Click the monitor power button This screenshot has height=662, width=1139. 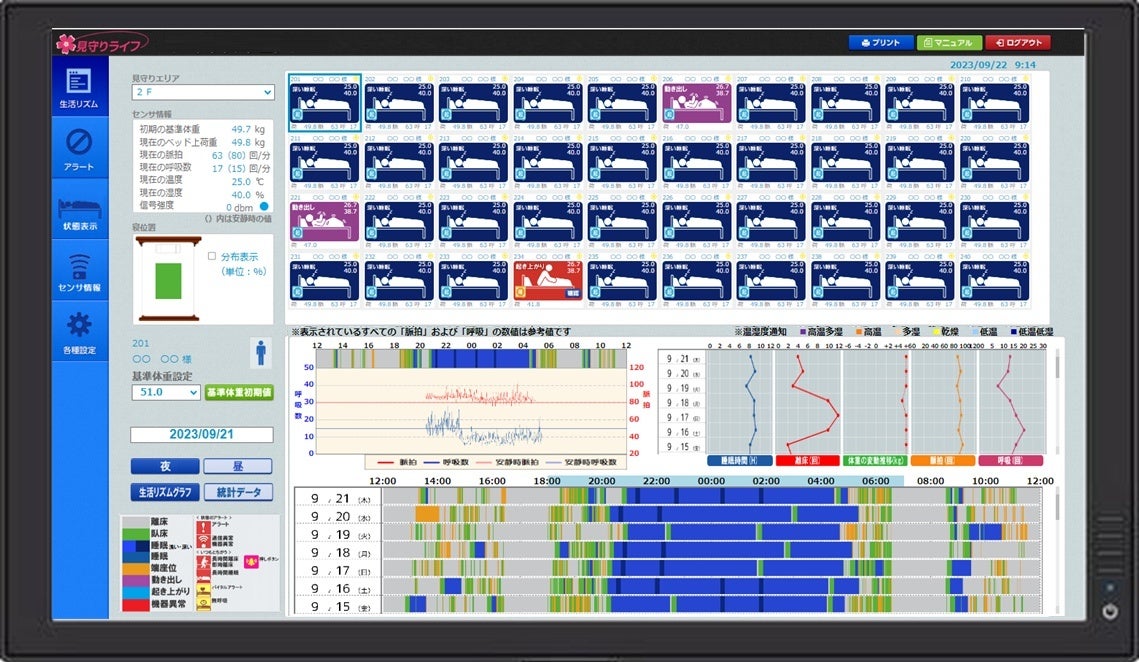(x=1109, y=611)
